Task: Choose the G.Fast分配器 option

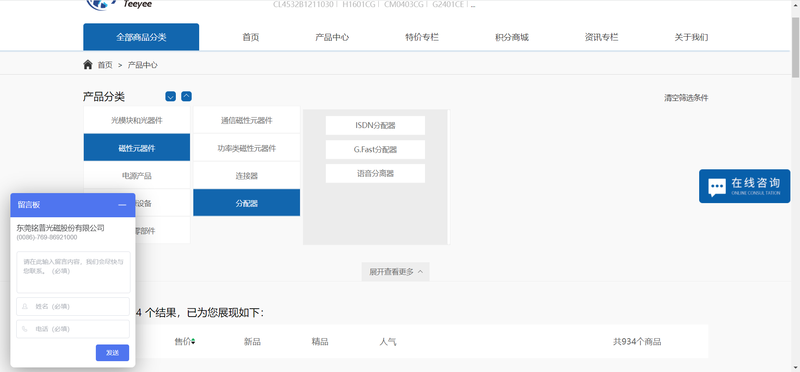Action: [x=376, y=150]
